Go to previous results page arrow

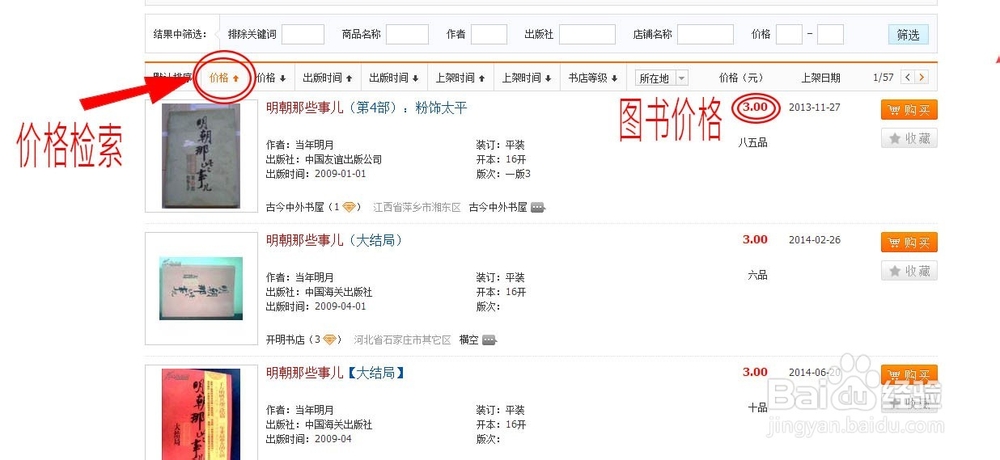click(x=908, y=78)
